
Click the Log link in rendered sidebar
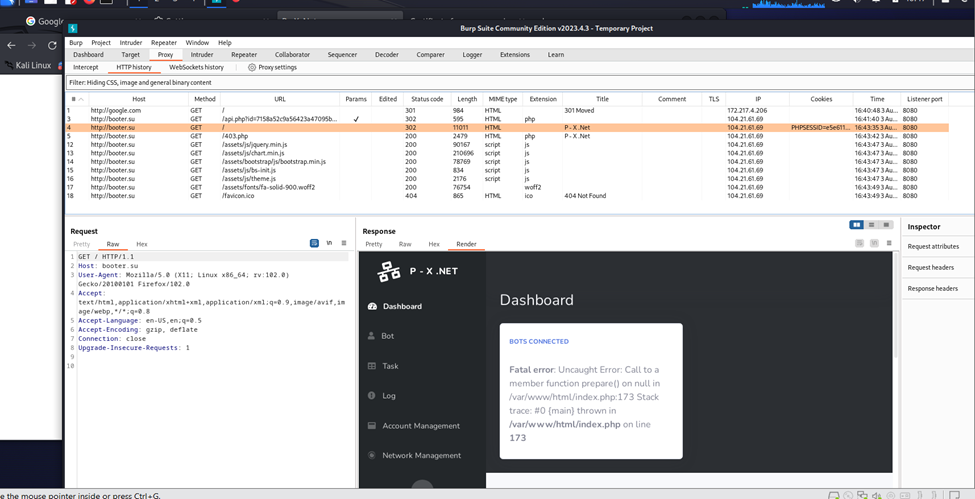(x=389, y=396)
